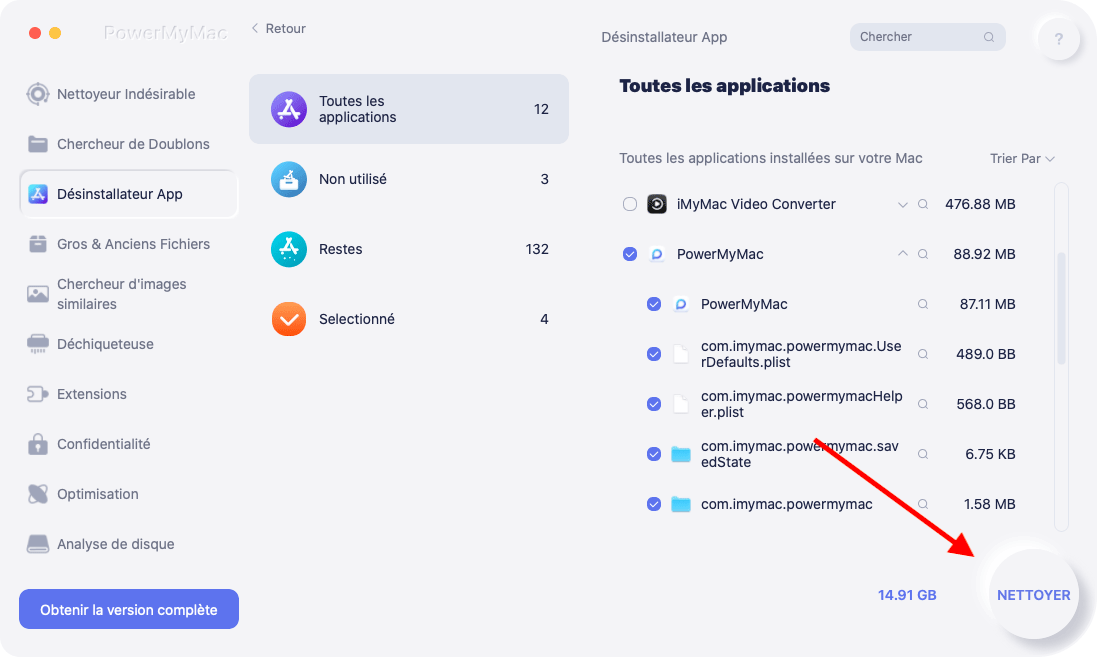Collapse the PowerMyMac file list
This screenshot has height=657, width=1097.
click(x=903, y=253)
